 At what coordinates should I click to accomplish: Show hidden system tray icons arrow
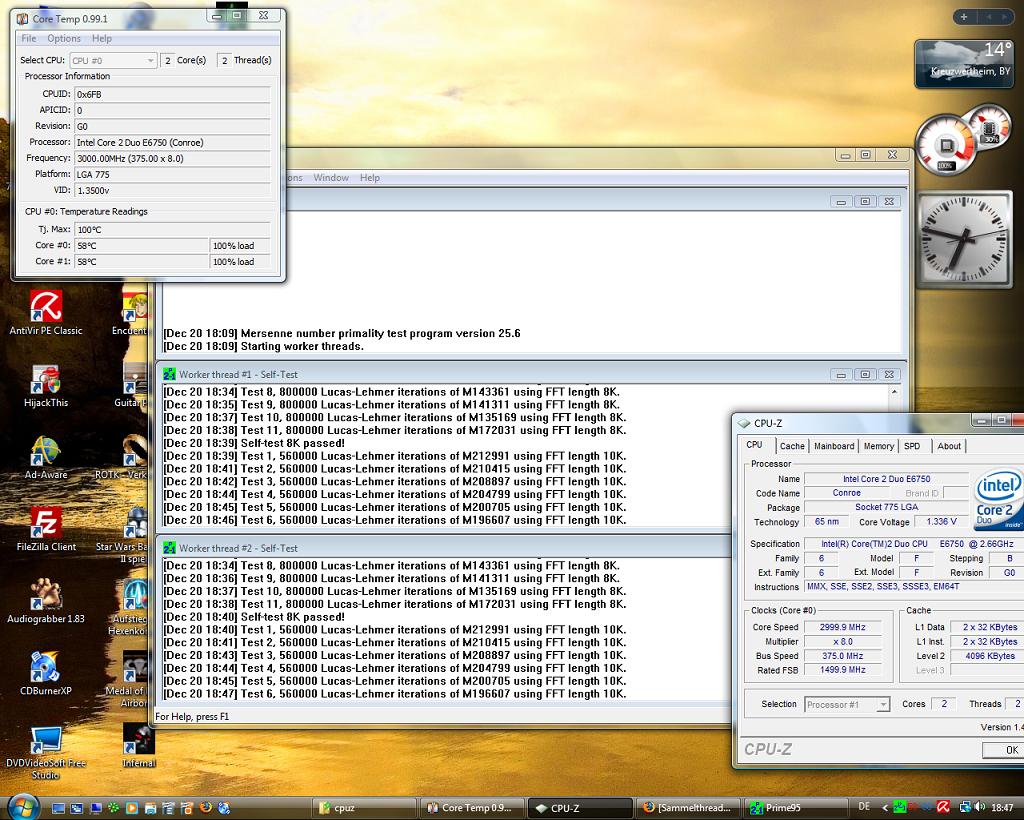885,808
